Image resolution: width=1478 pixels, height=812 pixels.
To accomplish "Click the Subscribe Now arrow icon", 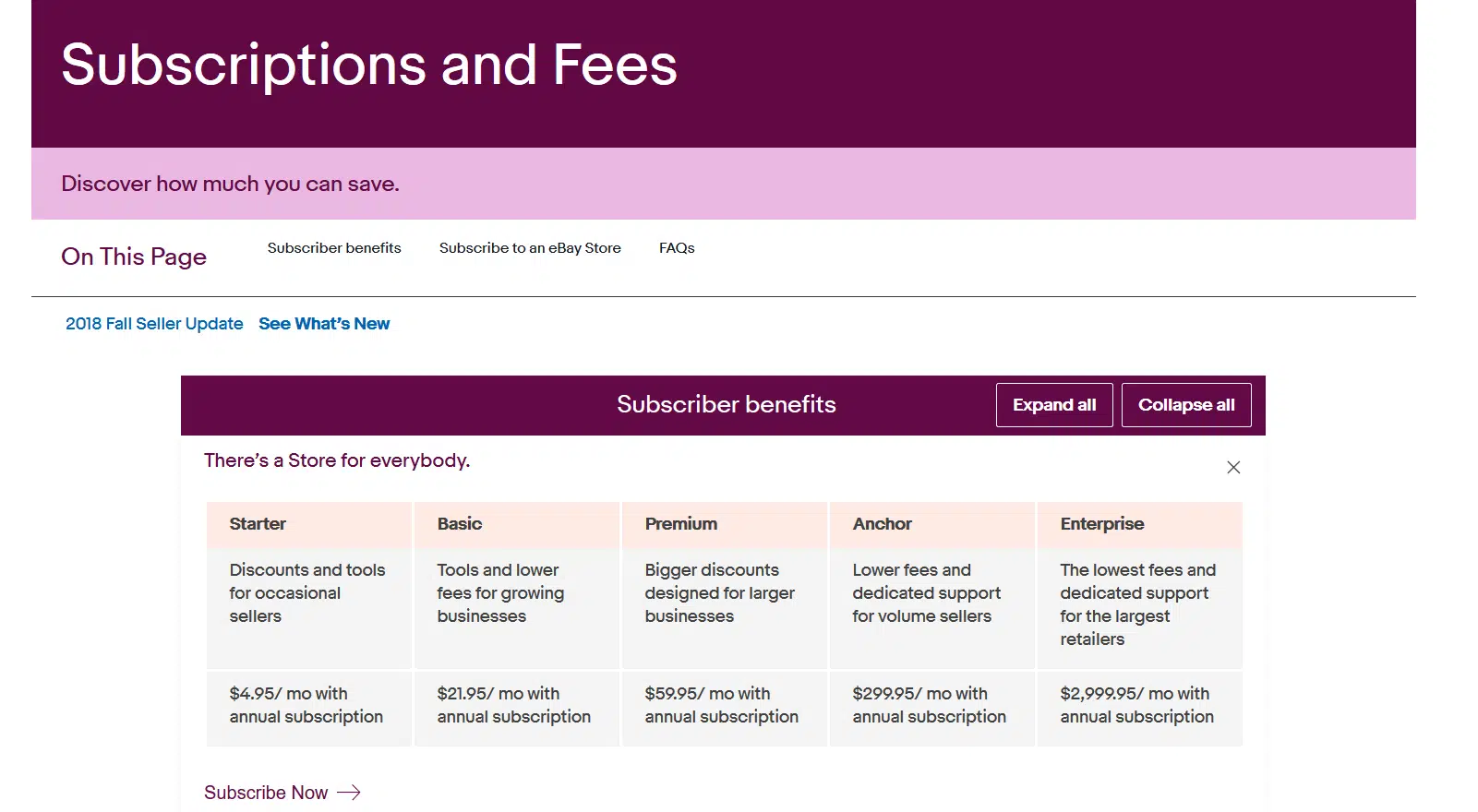I will (x=349, y=793).
